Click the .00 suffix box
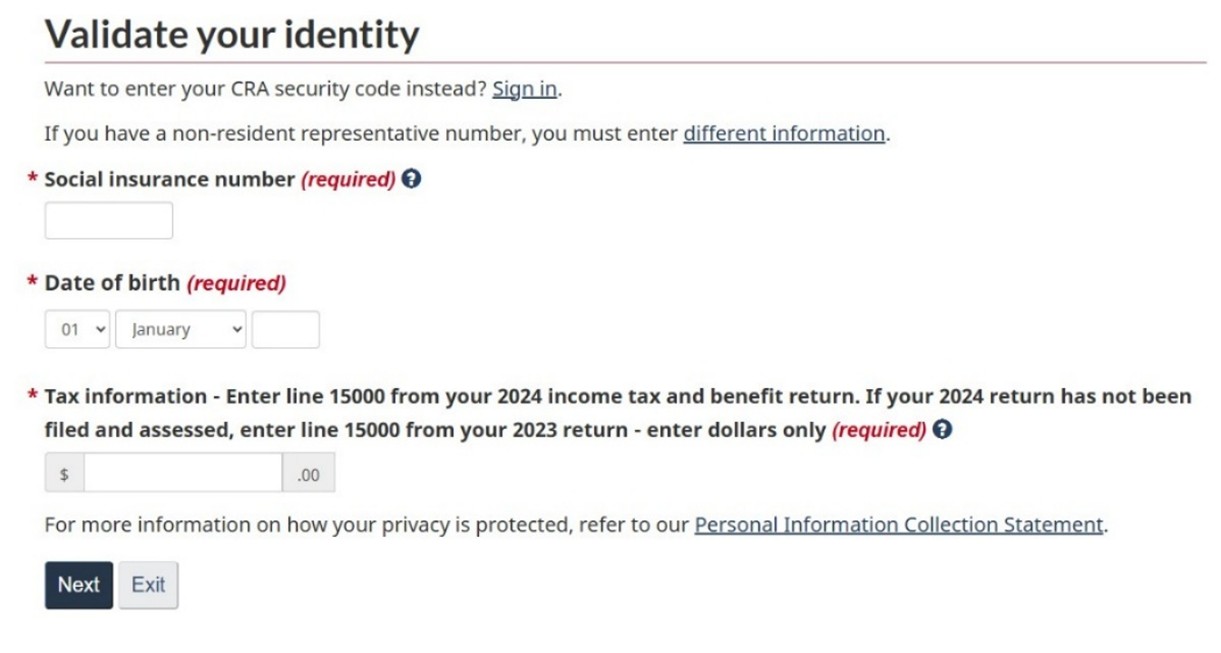The width and height of the screenshot is (1221, 653). pos(308,473)
